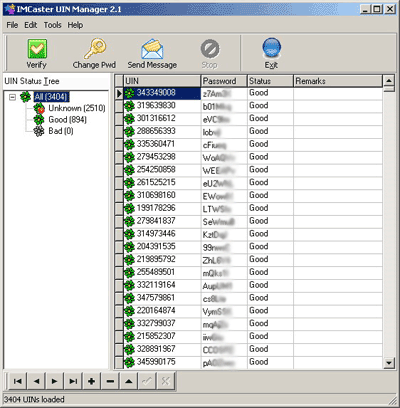The width and height of the screenshot is (400, 408).
Task: Click the edit record up-triangle button
Action: (129, 381)
